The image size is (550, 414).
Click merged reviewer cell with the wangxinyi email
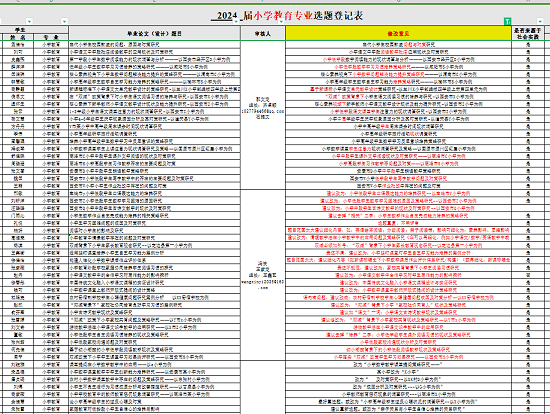tap(263, 275)
